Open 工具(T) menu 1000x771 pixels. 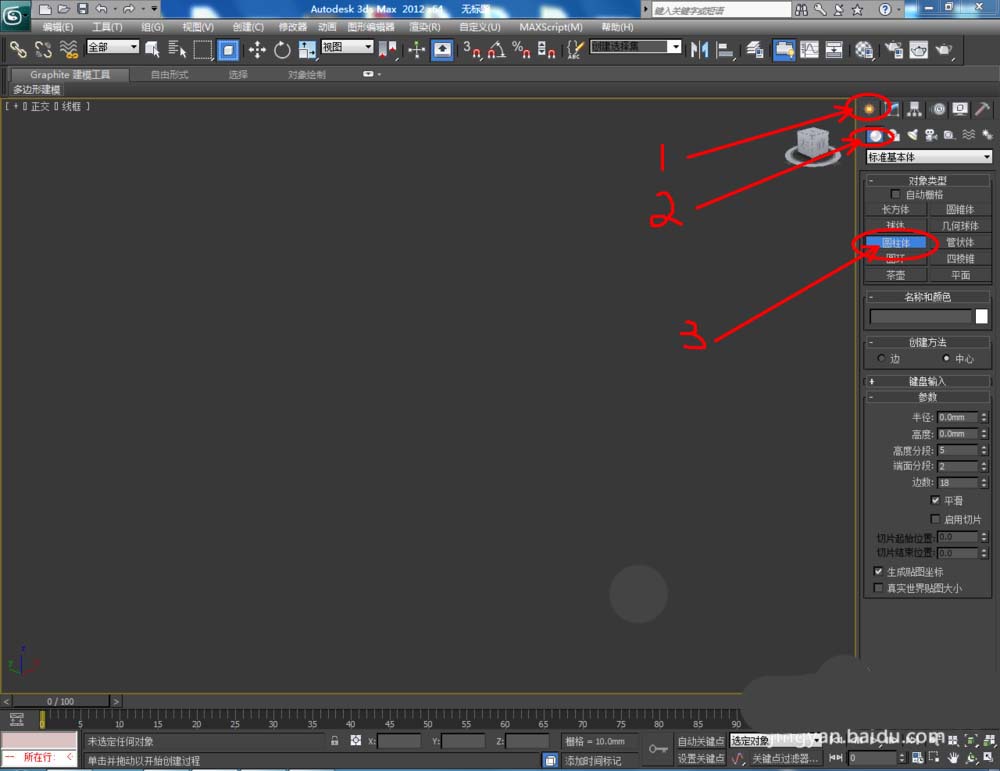(x=107, y=27)
